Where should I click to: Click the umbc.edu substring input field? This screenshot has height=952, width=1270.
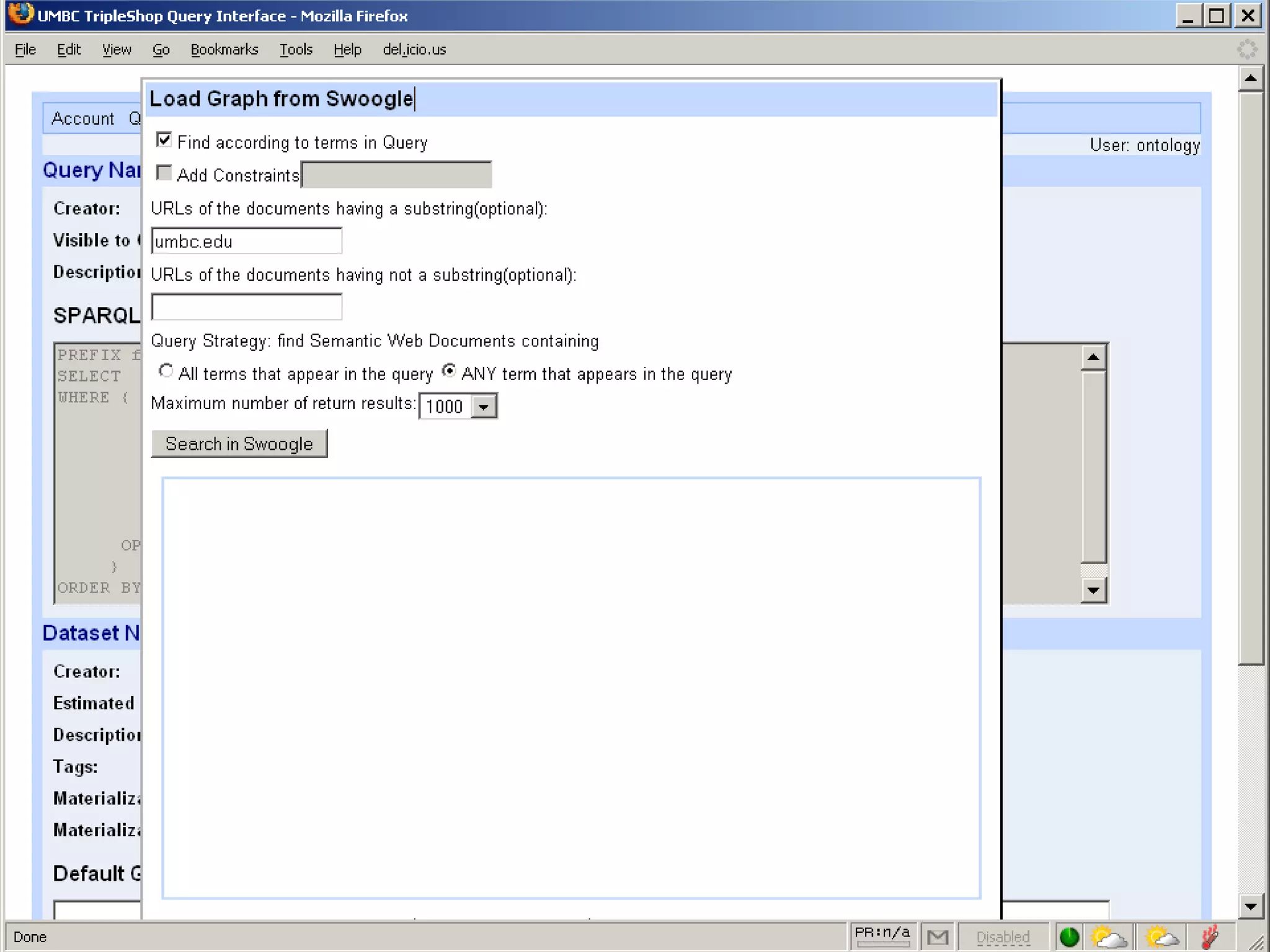click(x=246, y=241)
